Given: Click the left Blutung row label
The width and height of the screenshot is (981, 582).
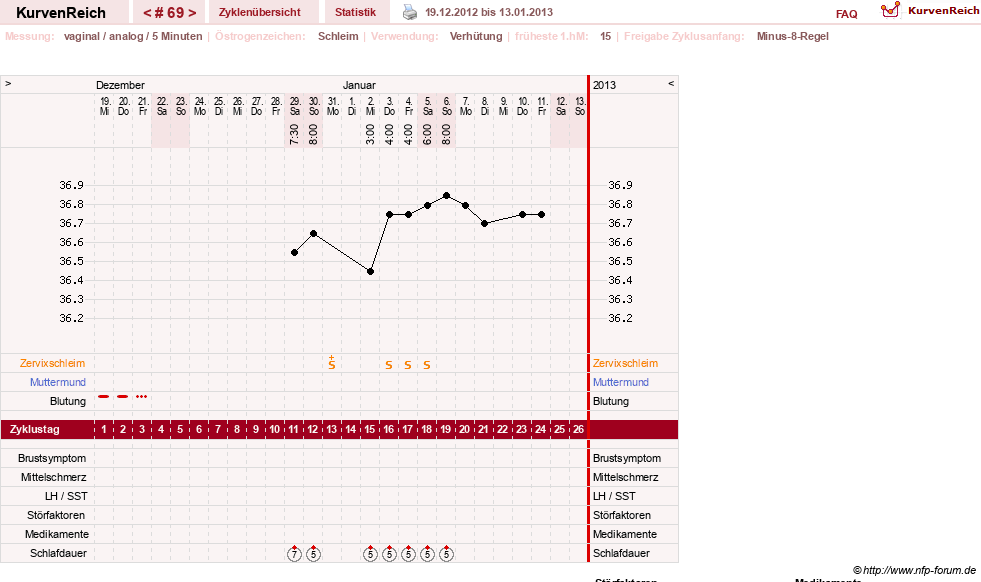Looking at the screenshot, I should click(x=68, y=401).
